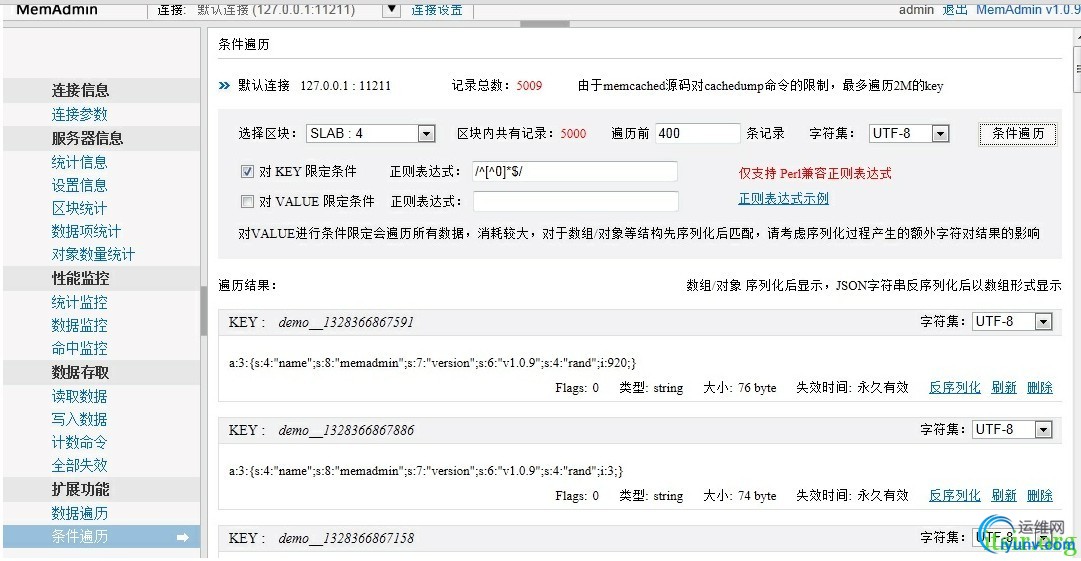
Task: Open 计数命令 sidebar item
Action: click(x=79, y=442)
